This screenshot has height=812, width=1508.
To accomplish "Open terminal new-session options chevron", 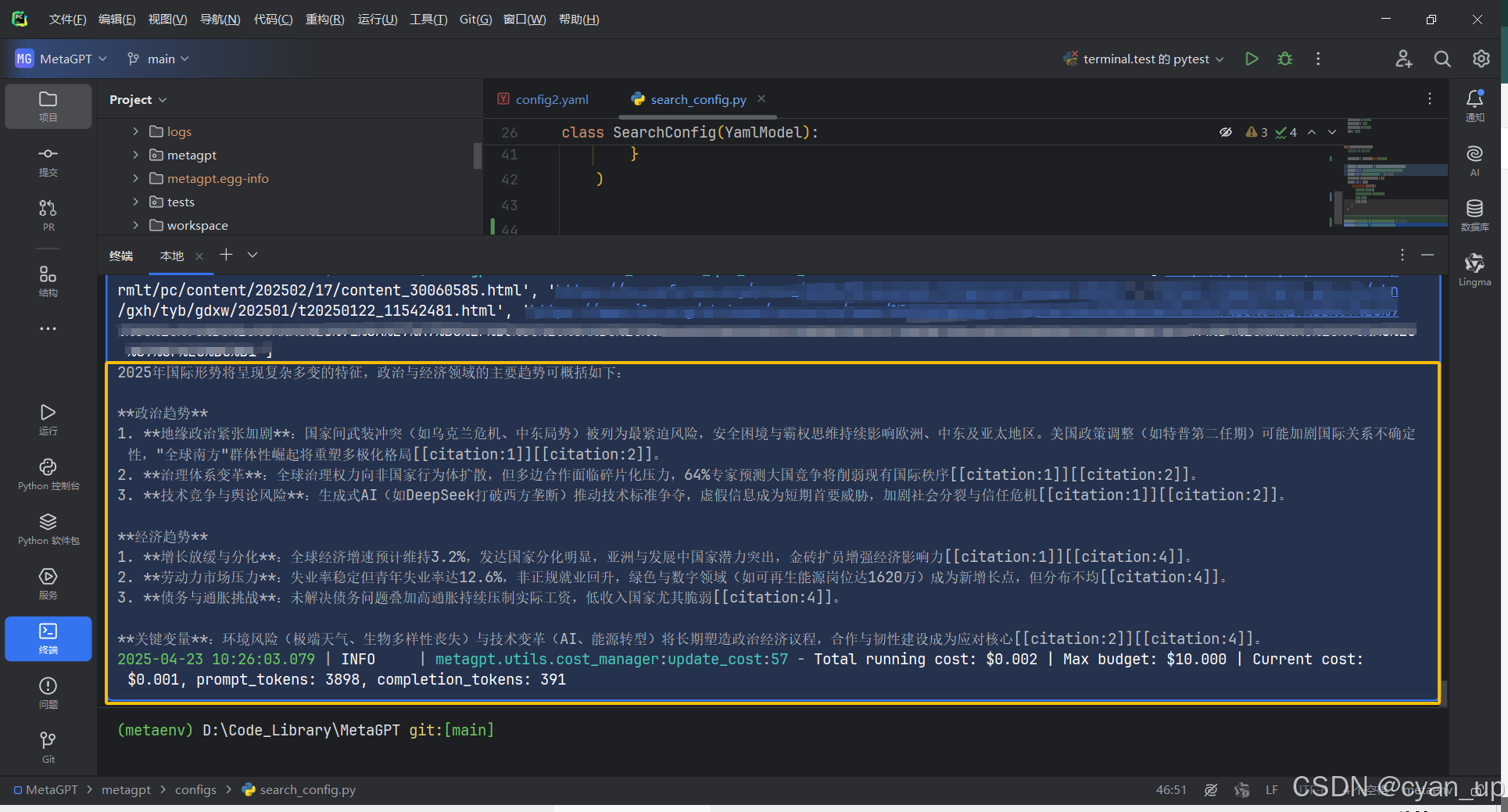I will [253, 255].
